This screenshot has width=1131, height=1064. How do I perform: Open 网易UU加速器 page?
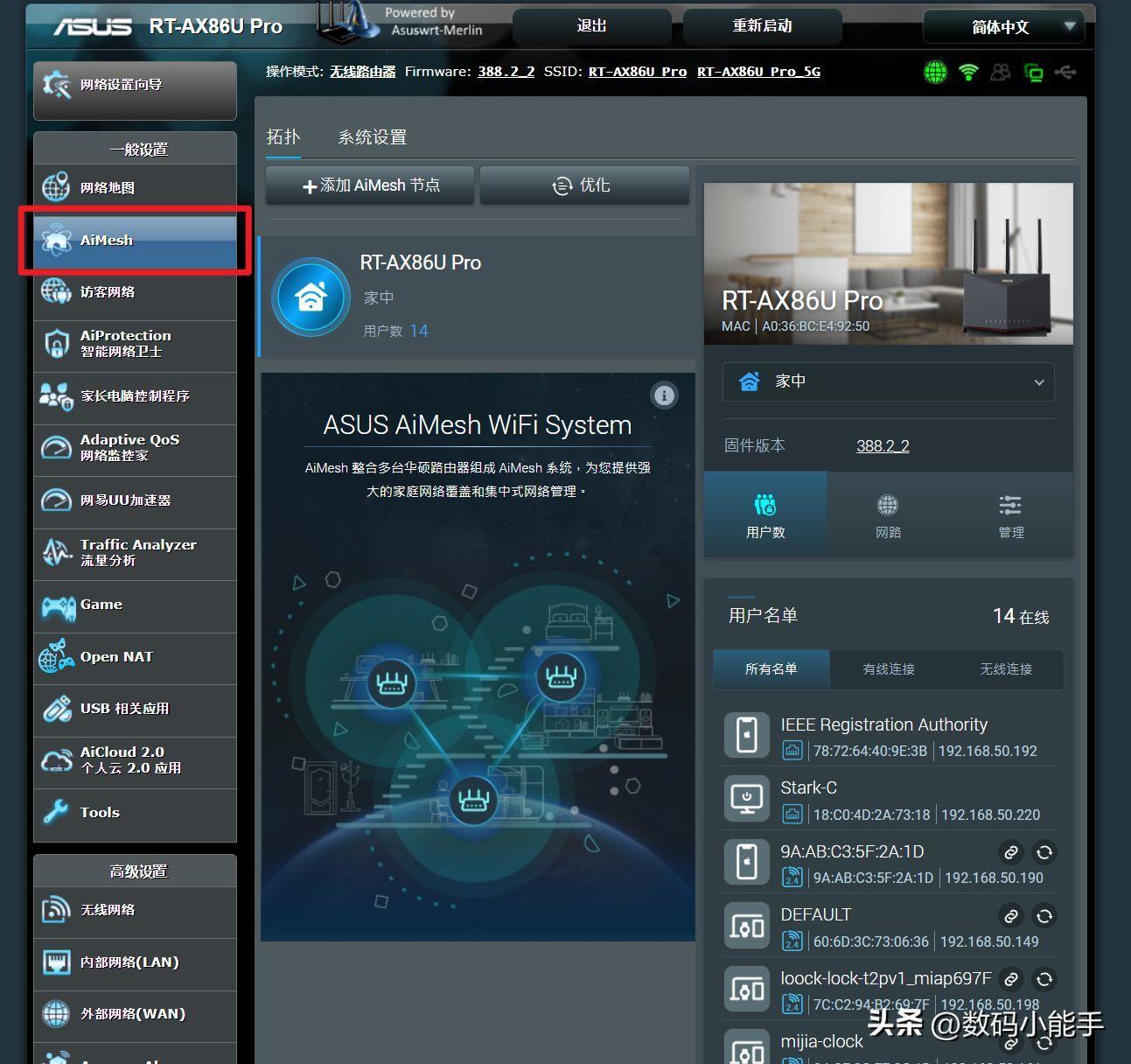(x=135, y=500)
